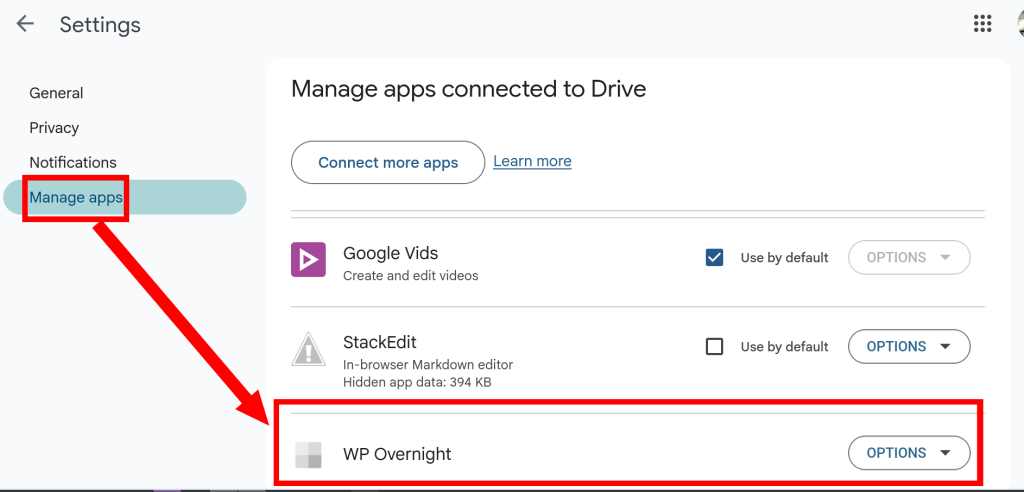Click the Google Vids app icon

click(x=309, y=259)
